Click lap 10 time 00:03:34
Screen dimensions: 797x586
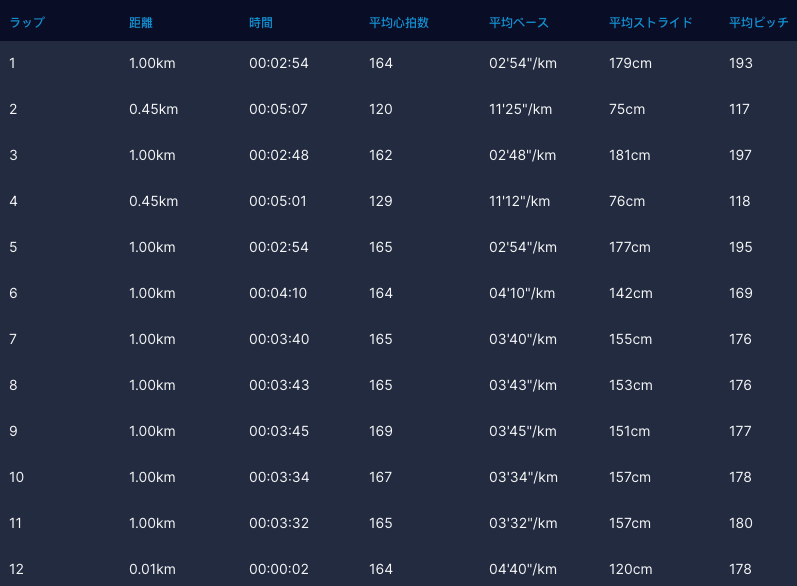pyautogui.click(x=278, y=477)
